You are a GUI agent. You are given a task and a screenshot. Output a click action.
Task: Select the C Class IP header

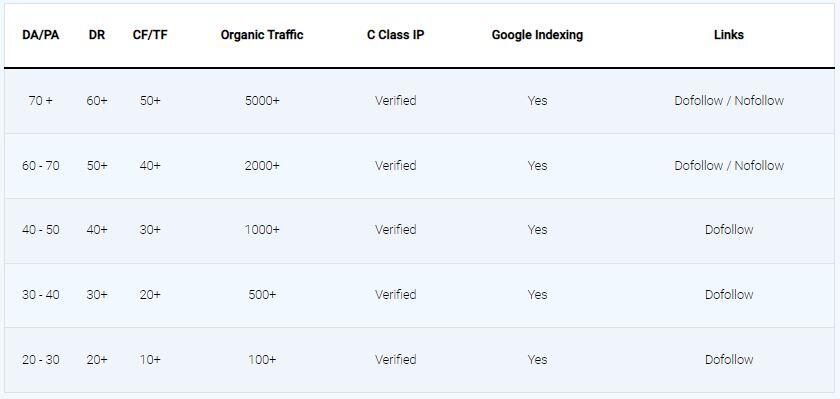coord(395,35)
